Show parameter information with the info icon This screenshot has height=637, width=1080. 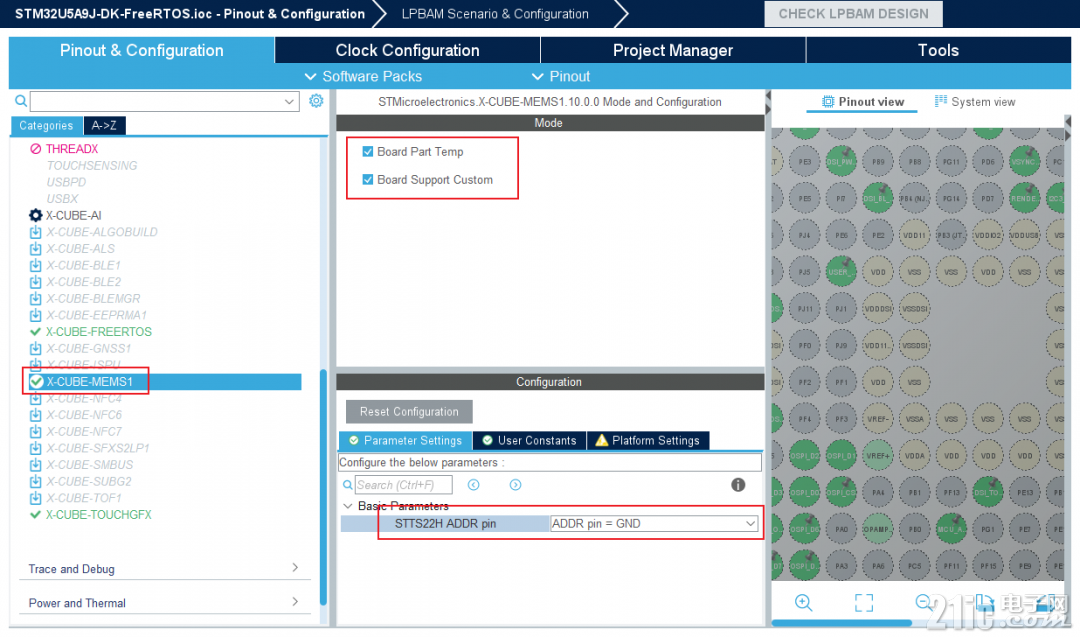click(738, 485)
